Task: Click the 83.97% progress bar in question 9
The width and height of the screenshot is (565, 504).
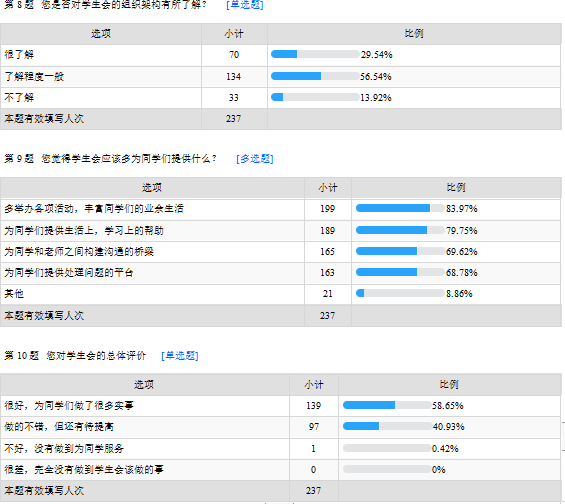Action: pyautogui.click(x=400, y=208)
